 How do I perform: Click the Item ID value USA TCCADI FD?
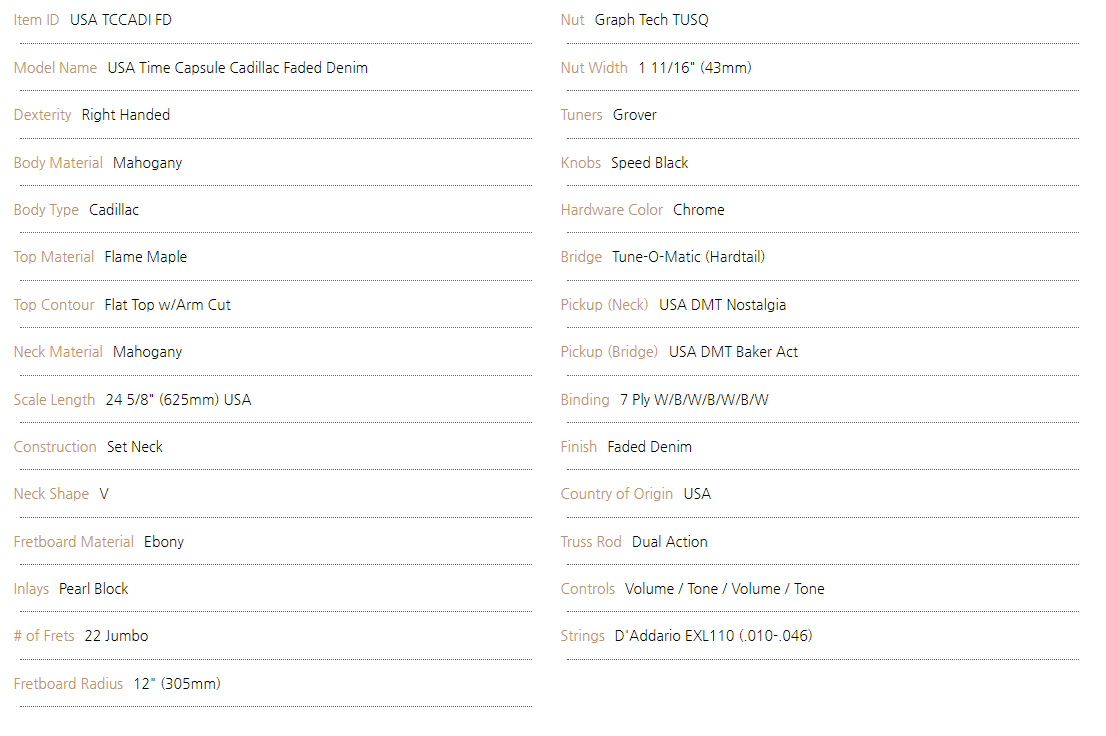click(x=121, y=20)
